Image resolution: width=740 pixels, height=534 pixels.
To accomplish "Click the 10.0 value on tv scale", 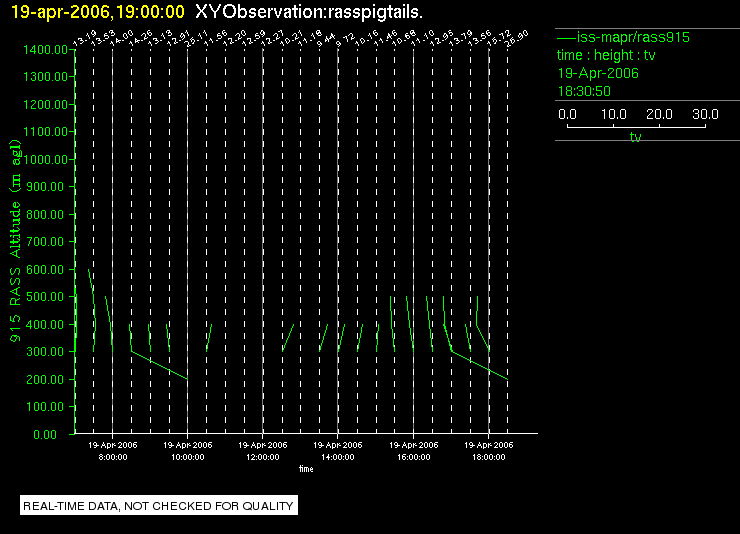I will [614, 114].
